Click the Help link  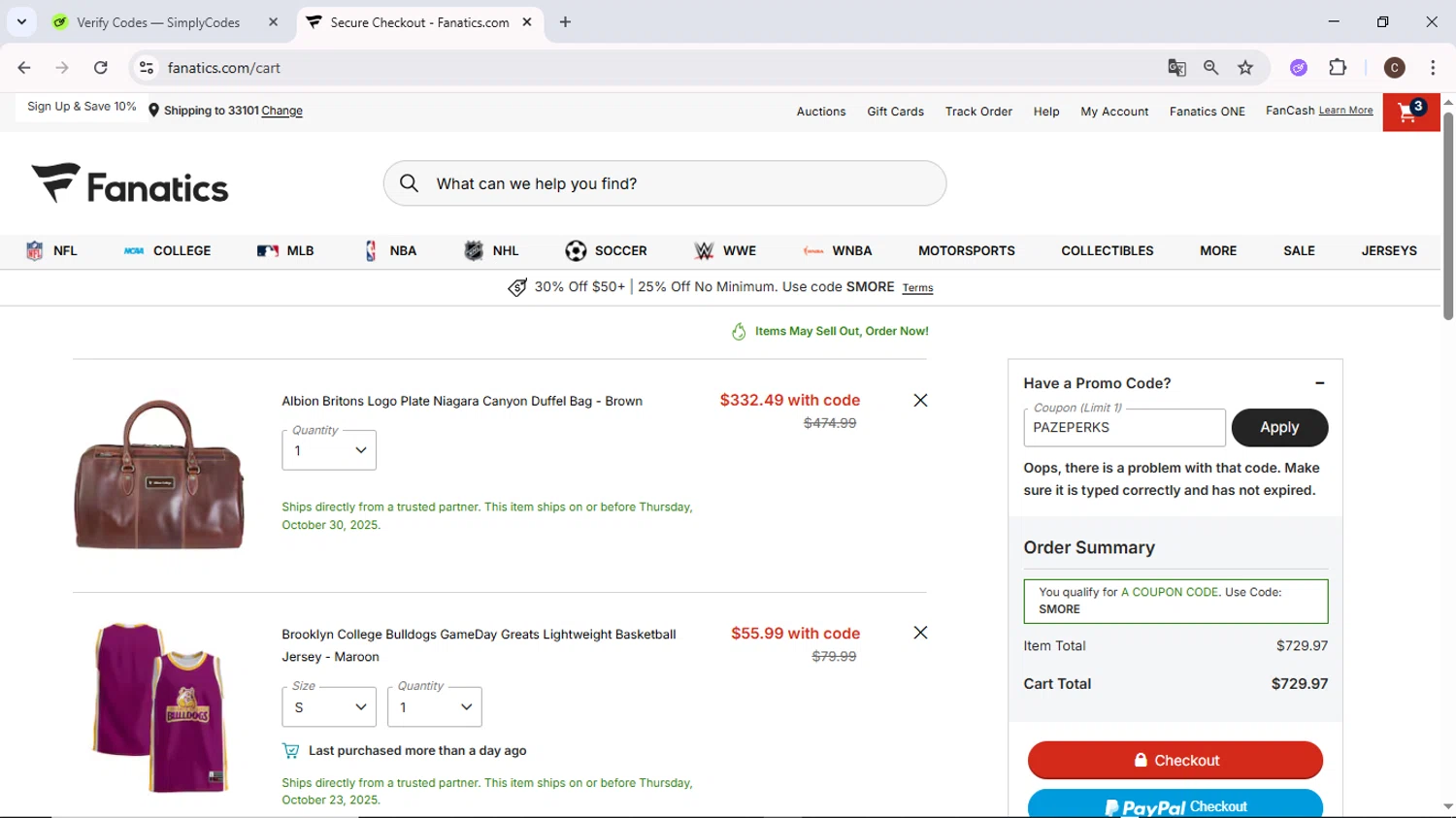1046,112
